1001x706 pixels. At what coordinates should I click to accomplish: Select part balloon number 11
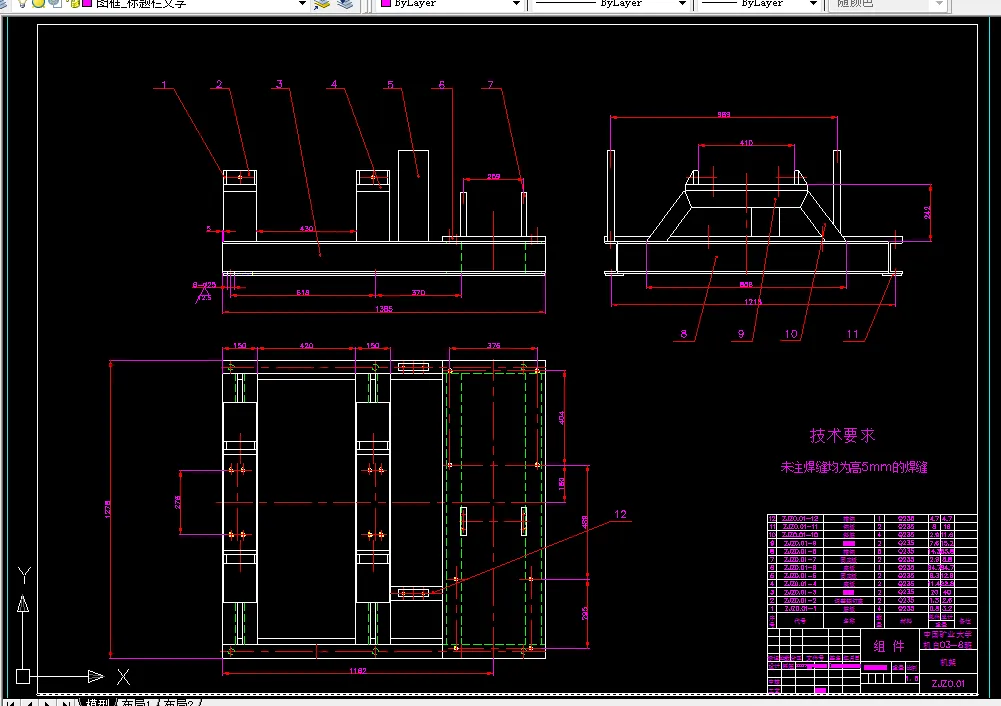(852, 333)
